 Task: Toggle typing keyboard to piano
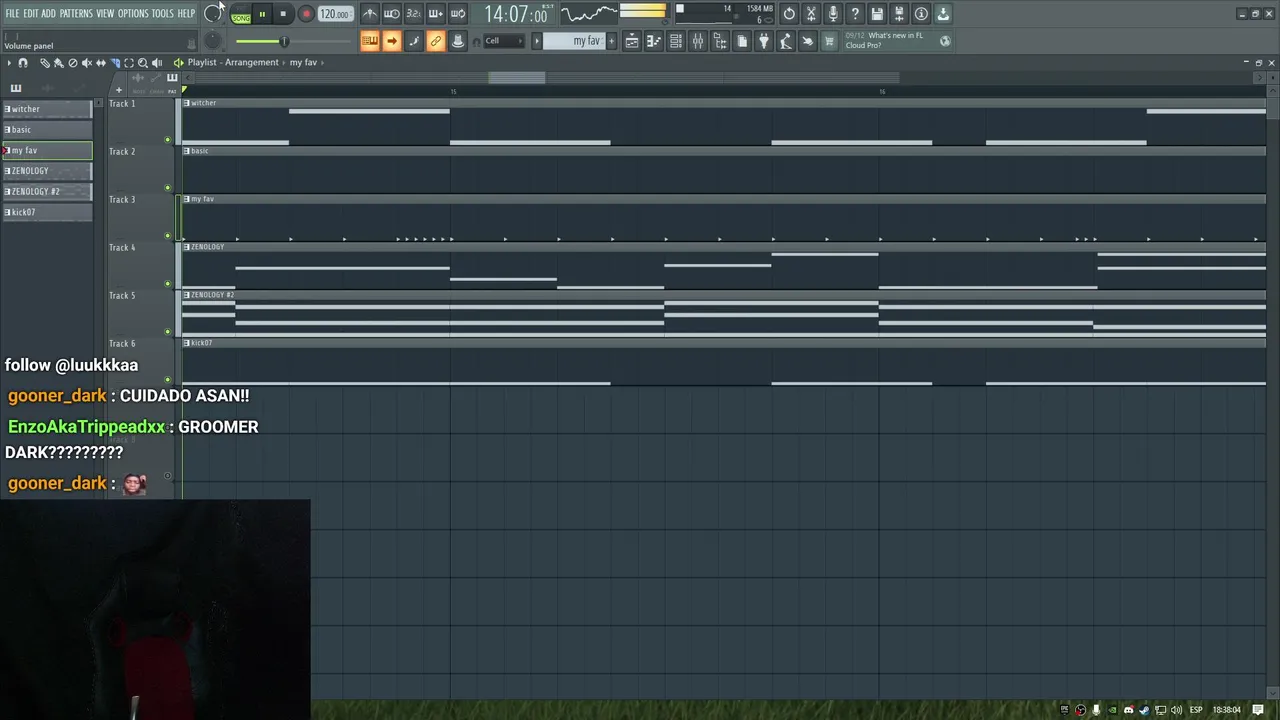[370, 41]
